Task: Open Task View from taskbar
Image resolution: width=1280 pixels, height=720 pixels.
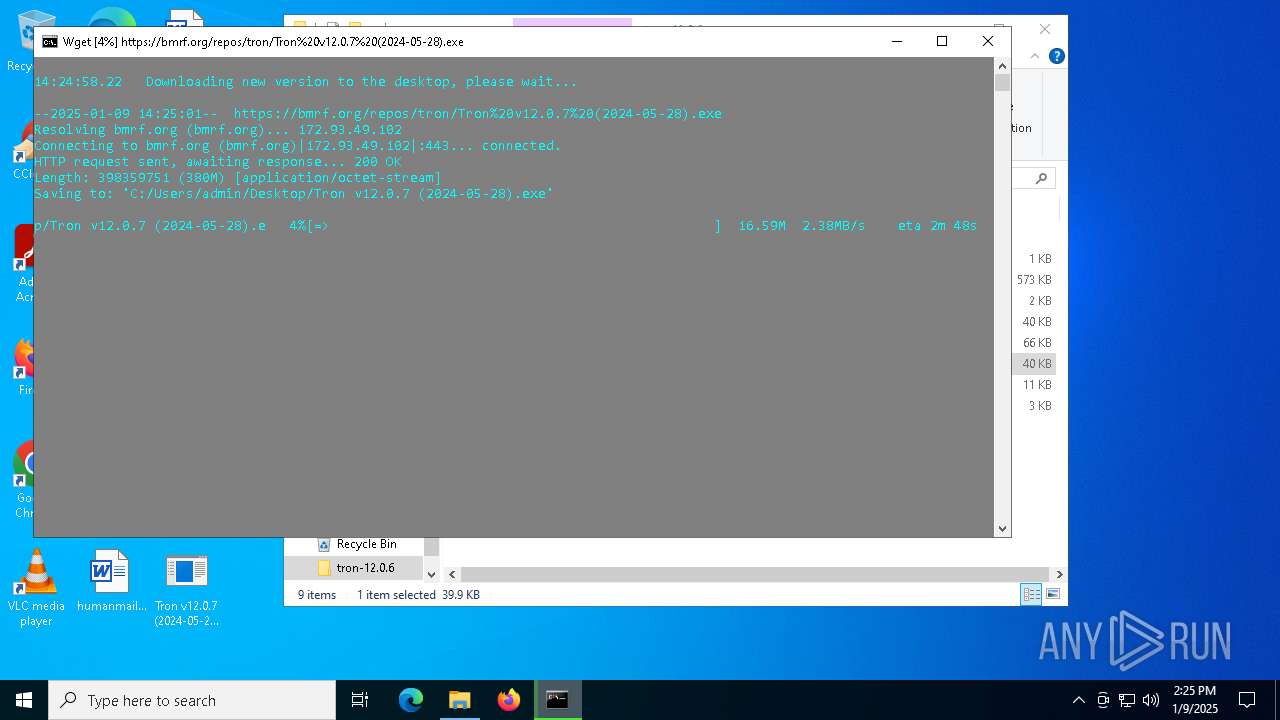Action: [x=360, y=700]
